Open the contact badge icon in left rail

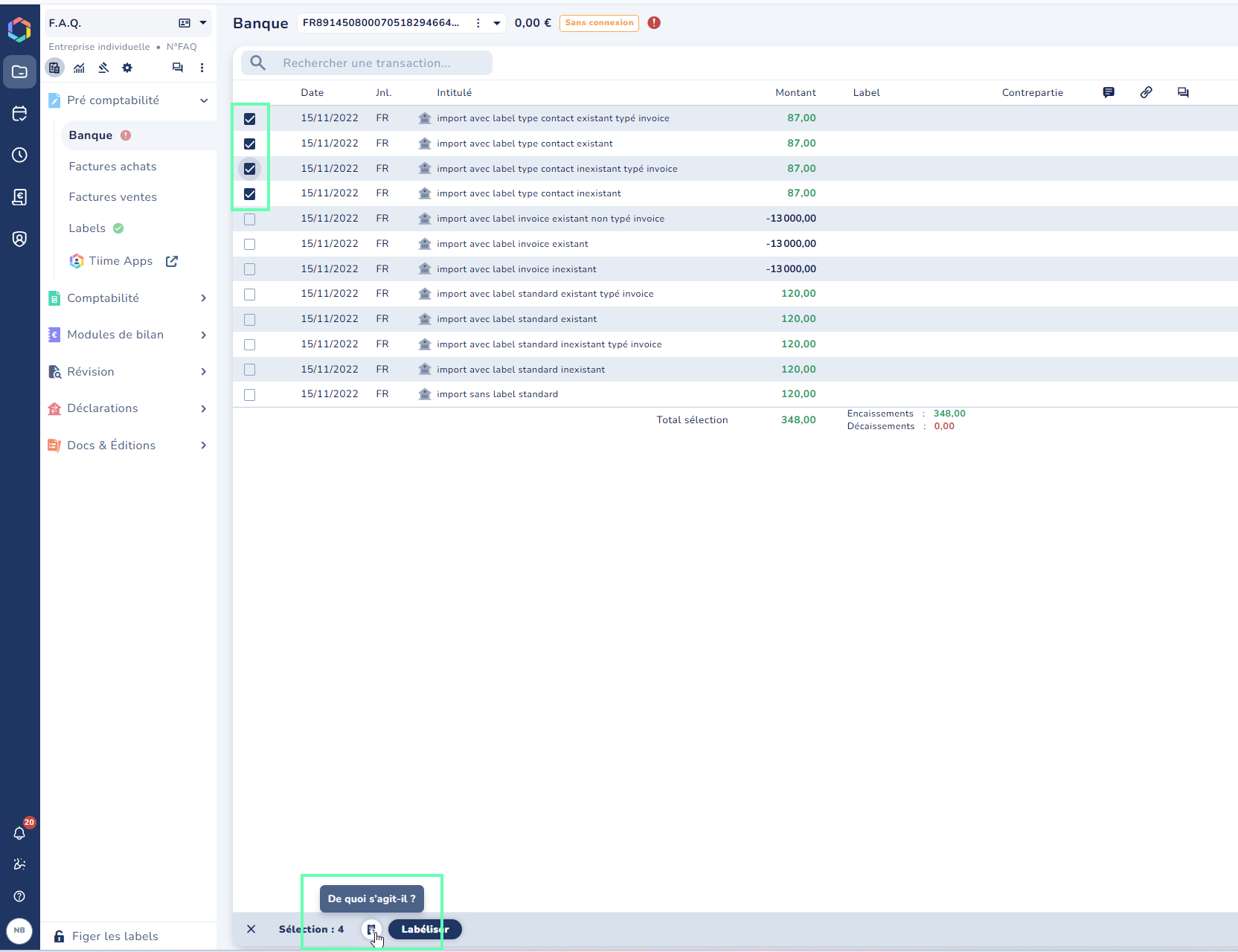(x=20, y=239)
